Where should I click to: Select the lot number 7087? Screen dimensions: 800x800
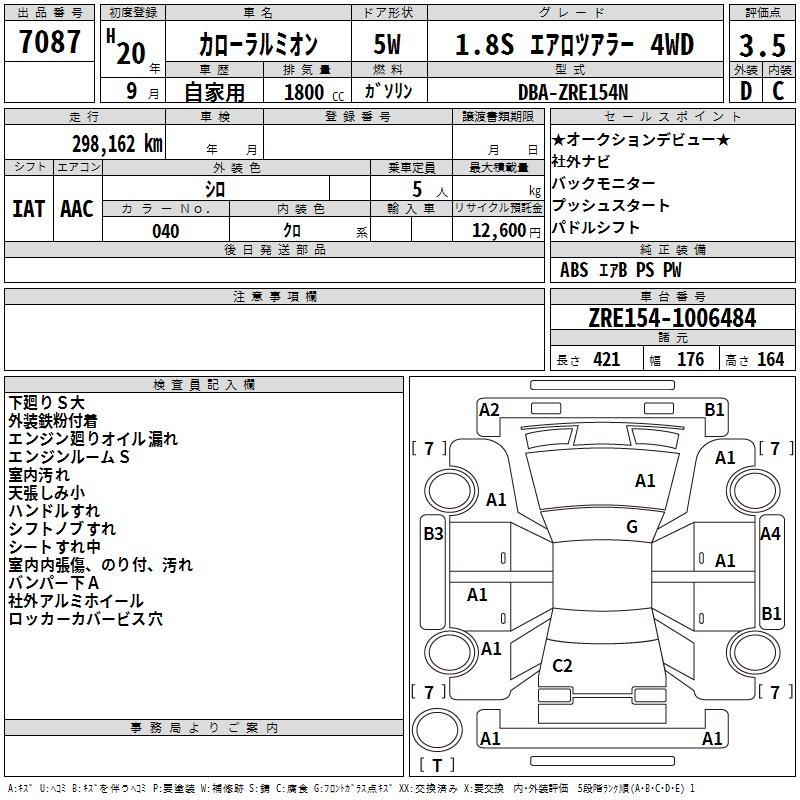coord(49,41)
